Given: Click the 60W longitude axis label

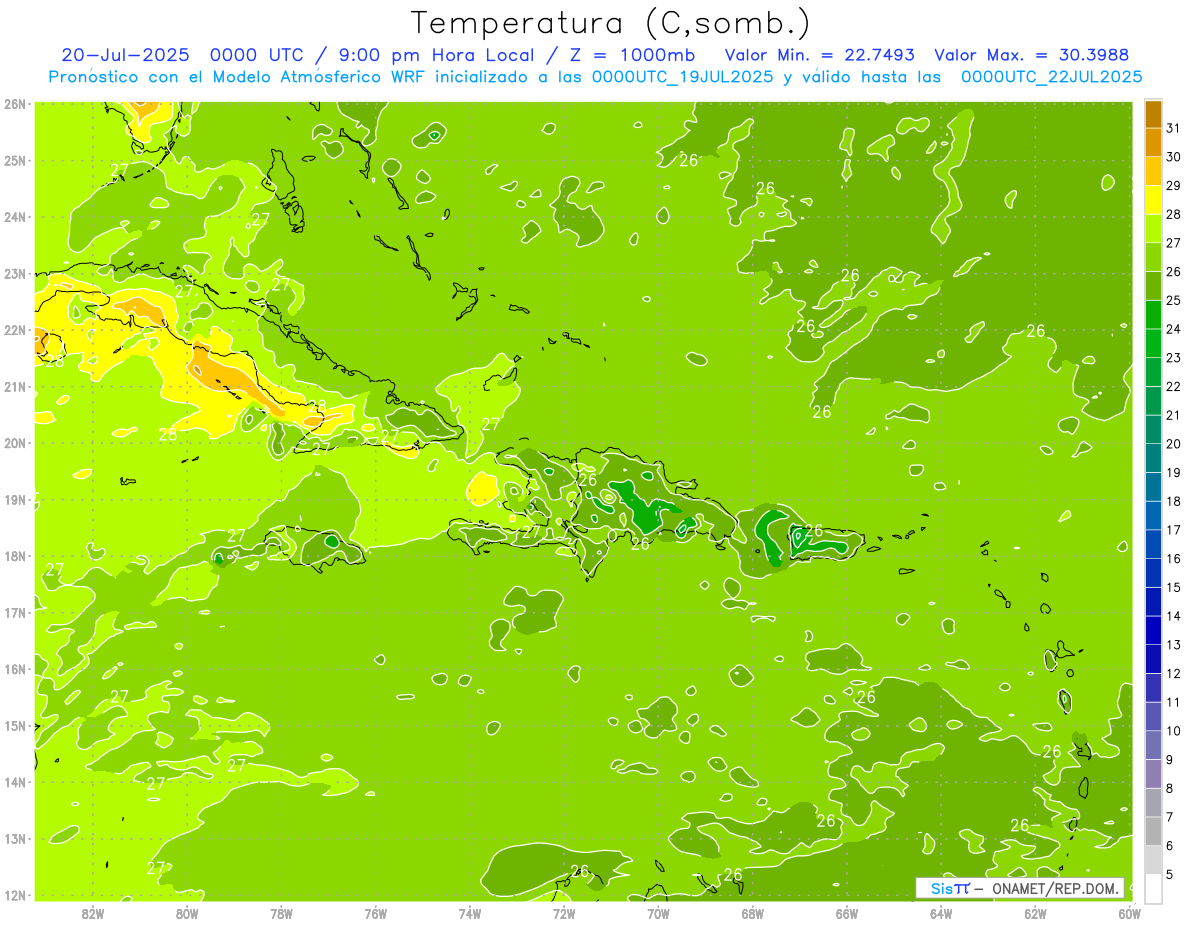Looking at the screenshot, I should 1130,912.
